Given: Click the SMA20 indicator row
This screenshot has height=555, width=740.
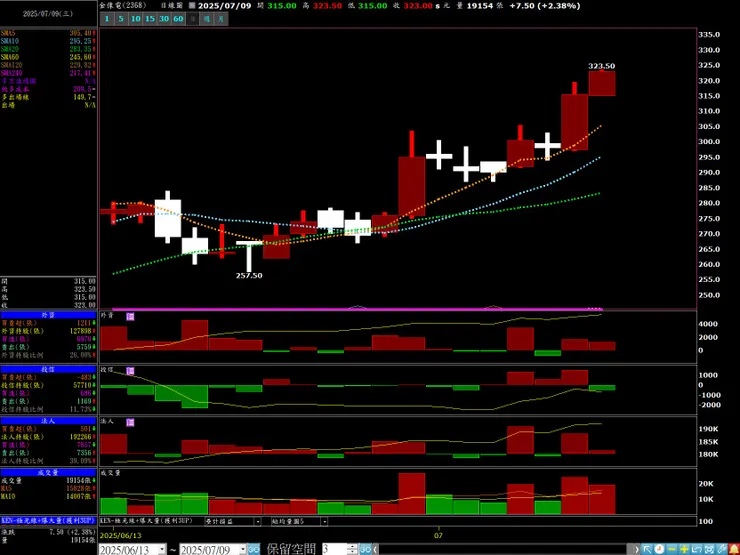Looking at the screenshot, I should pos(48,49).
